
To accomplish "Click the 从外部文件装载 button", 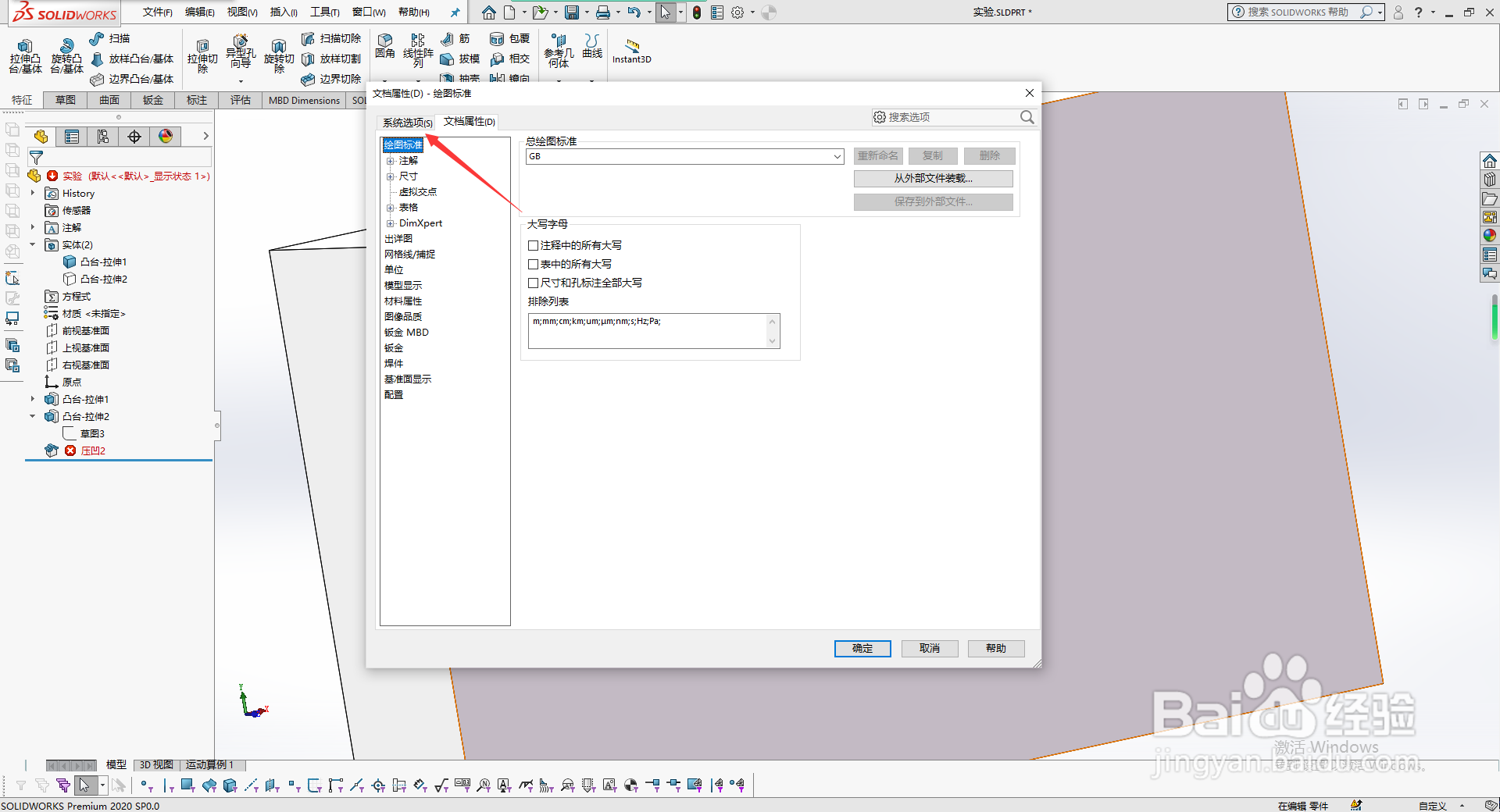I will point(932,178).
